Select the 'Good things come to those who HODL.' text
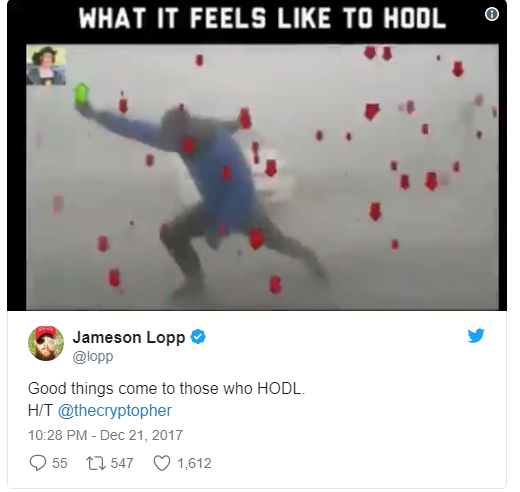Screen dimensions: 520x492 coord(166,389)
